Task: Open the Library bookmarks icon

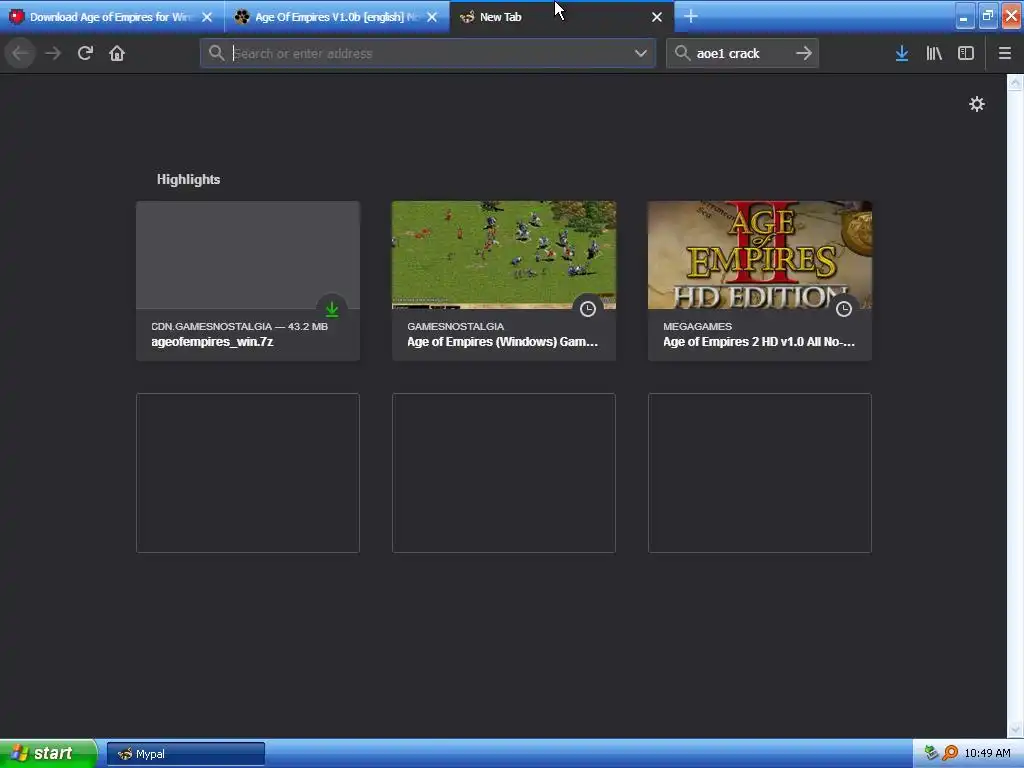Action: point(934,53)
